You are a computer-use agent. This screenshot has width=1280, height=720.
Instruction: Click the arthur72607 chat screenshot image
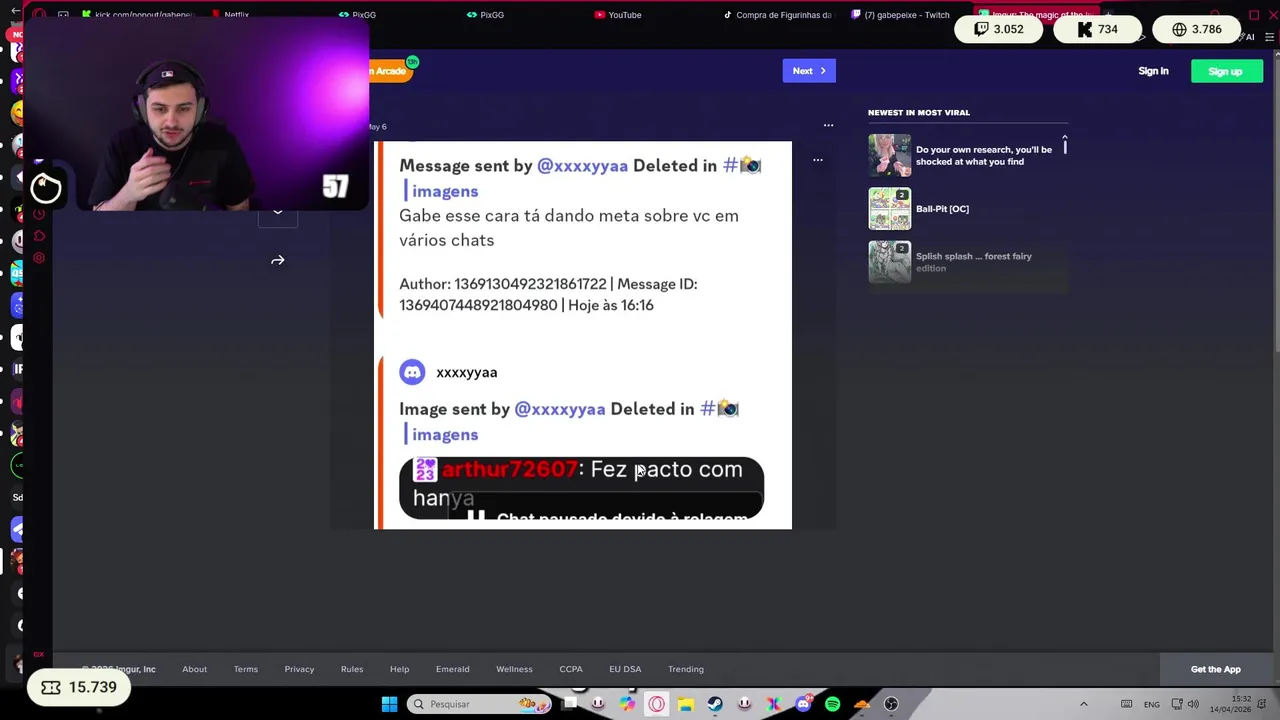(581, 490)
